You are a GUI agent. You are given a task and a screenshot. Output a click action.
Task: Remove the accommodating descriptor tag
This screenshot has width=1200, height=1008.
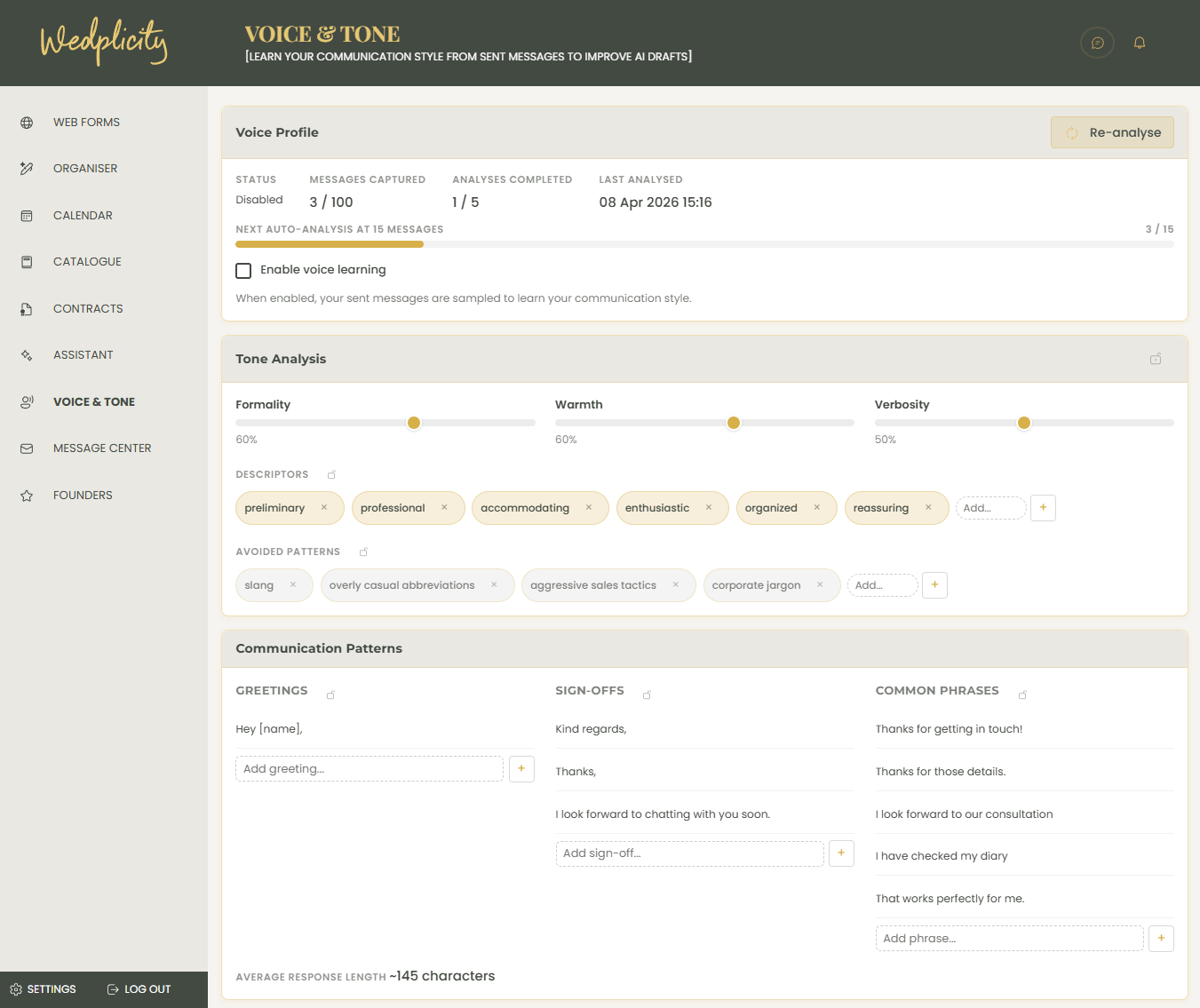click(x=589, y=508)
